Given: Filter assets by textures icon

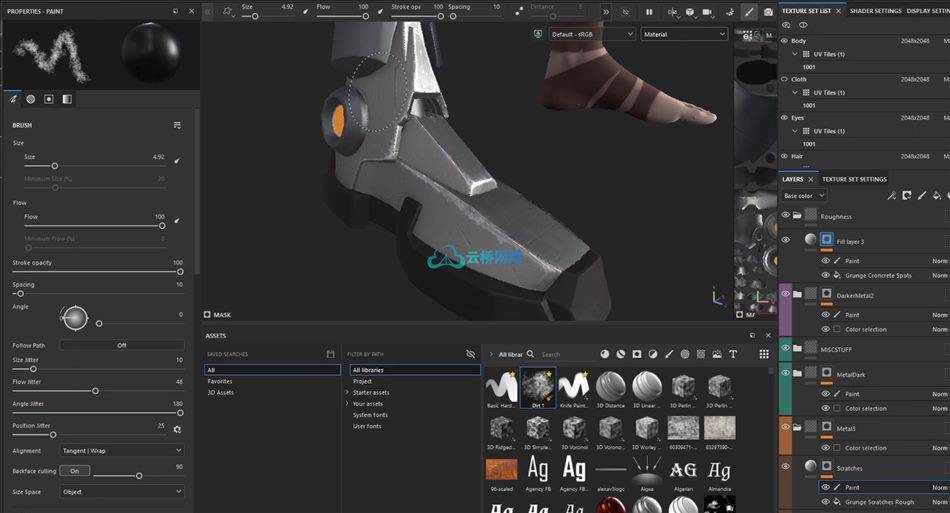Looking at the screenshot, I should pos(701,354).
